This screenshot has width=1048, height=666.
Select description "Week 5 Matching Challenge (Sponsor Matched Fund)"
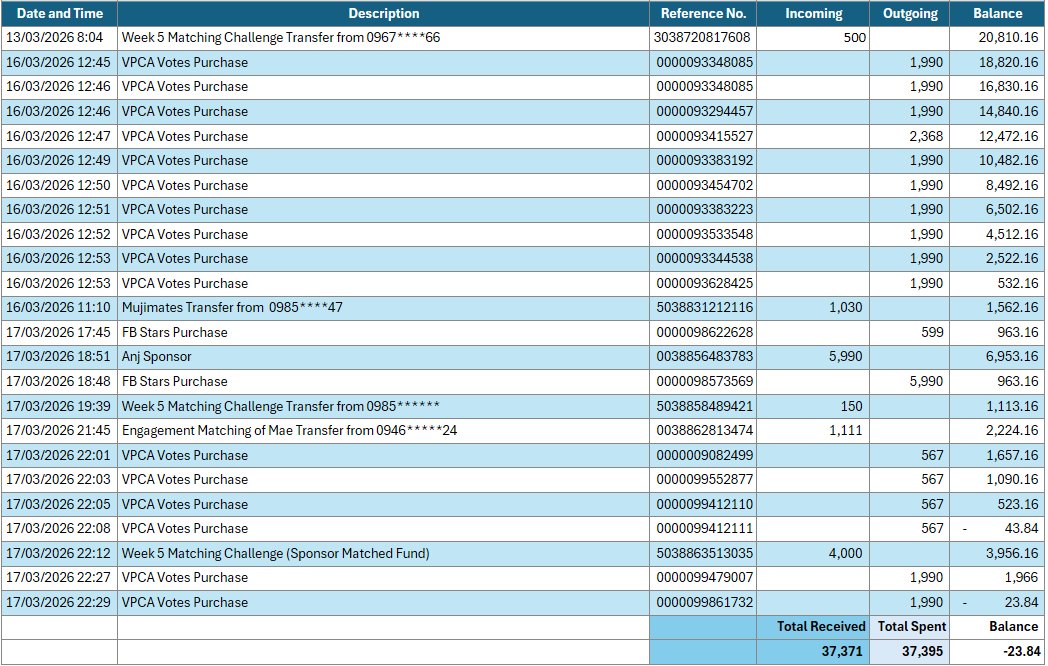click(275, 553)
